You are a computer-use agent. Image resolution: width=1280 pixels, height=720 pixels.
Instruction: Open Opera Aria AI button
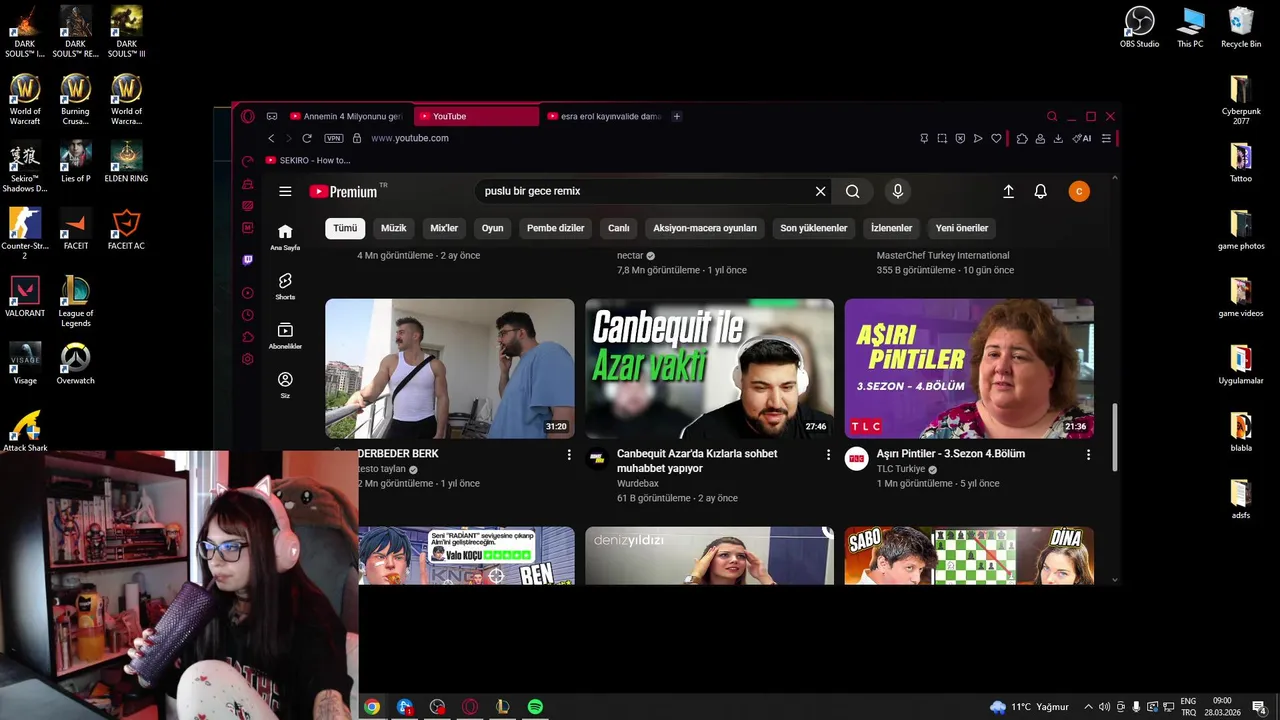tap(1081, 138)
